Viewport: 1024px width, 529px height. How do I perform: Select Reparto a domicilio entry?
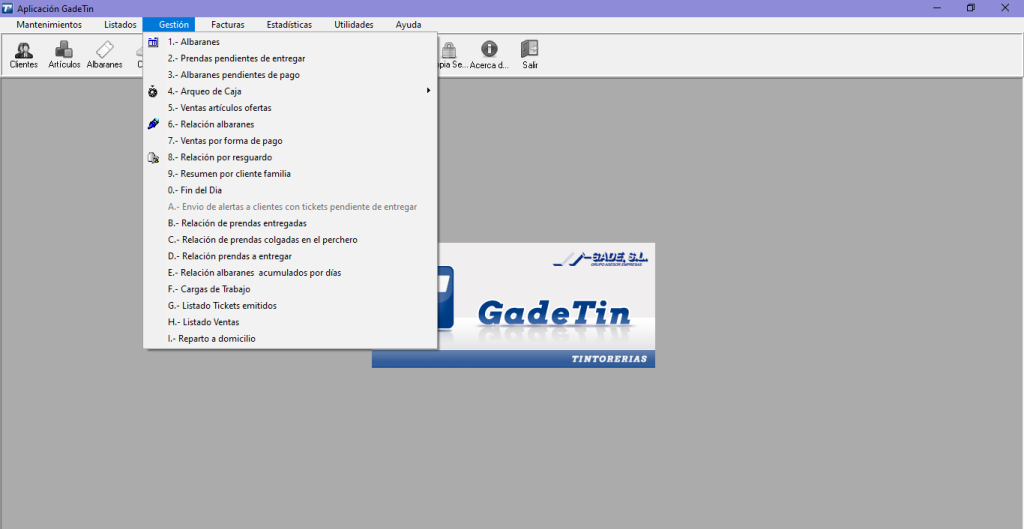point(211,338)
